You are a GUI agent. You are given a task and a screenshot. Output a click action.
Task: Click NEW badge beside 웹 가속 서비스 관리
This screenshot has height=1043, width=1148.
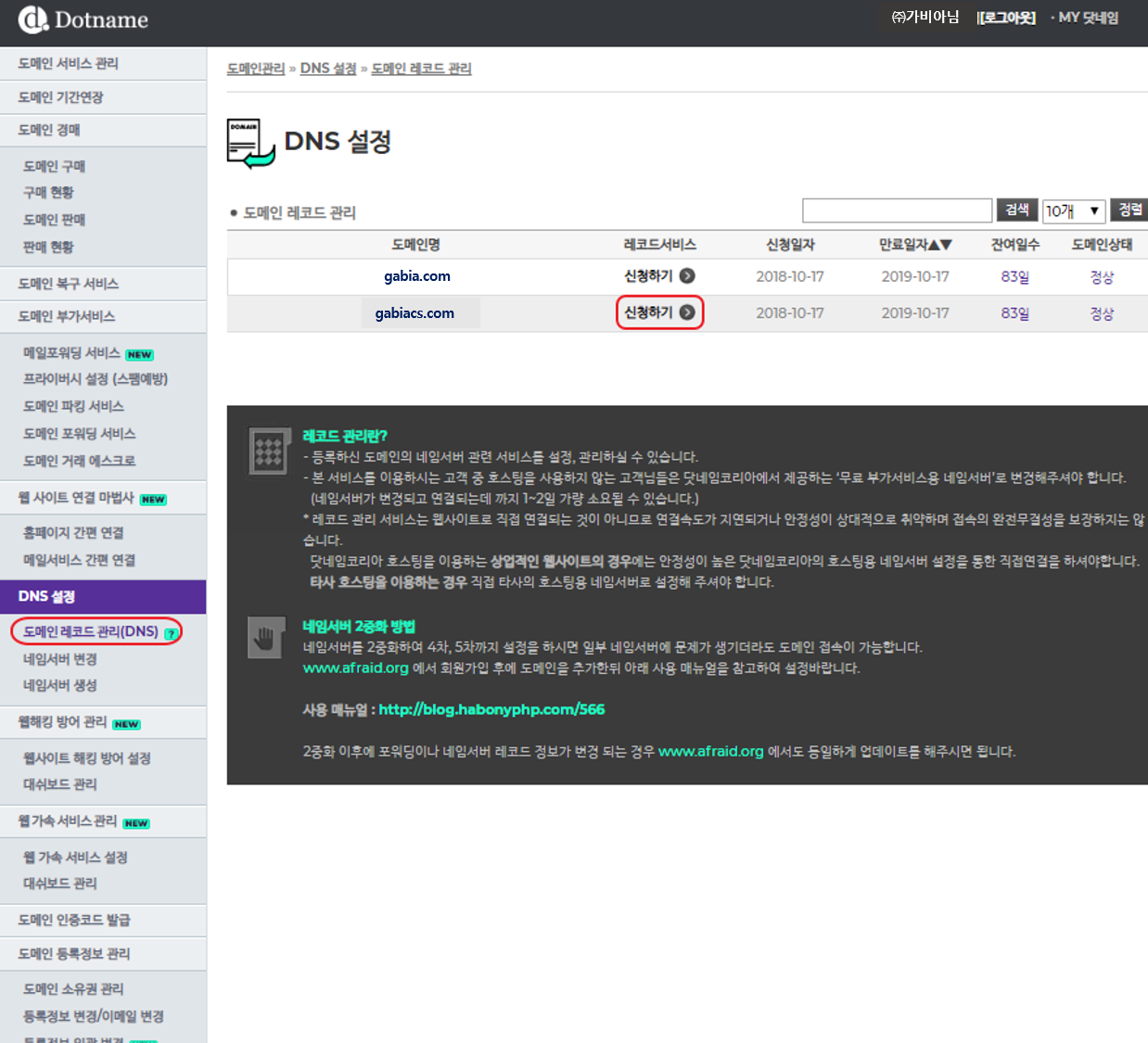pyautogui.click(x=136, y=823)
